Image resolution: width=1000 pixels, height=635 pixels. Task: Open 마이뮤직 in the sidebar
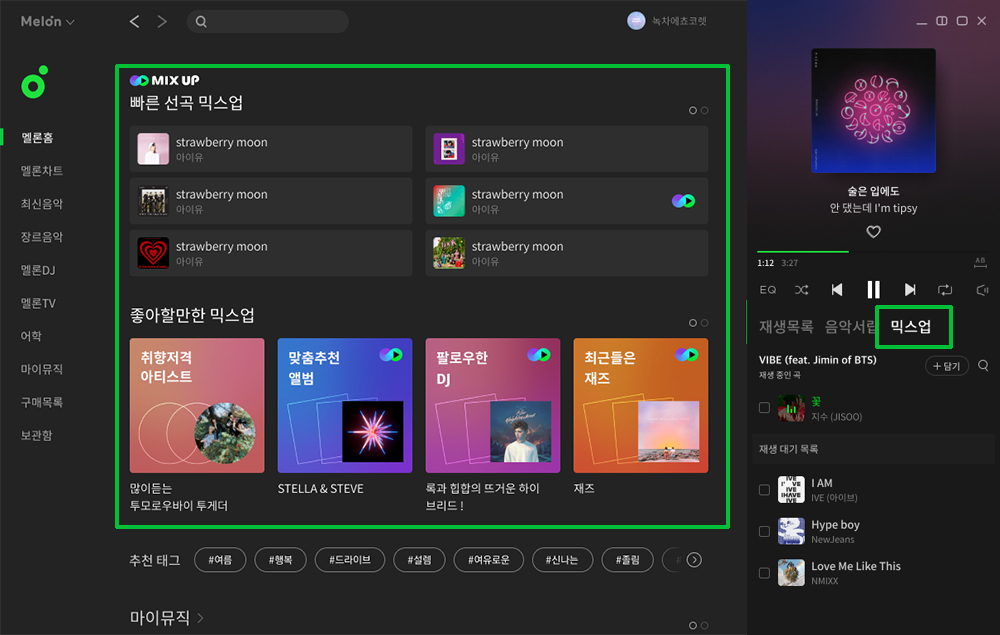pyautogui.click(x=41, y=369)
